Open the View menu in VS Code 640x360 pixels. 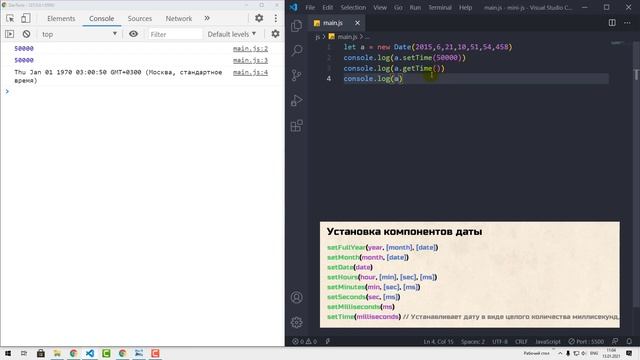click(380, 7)
